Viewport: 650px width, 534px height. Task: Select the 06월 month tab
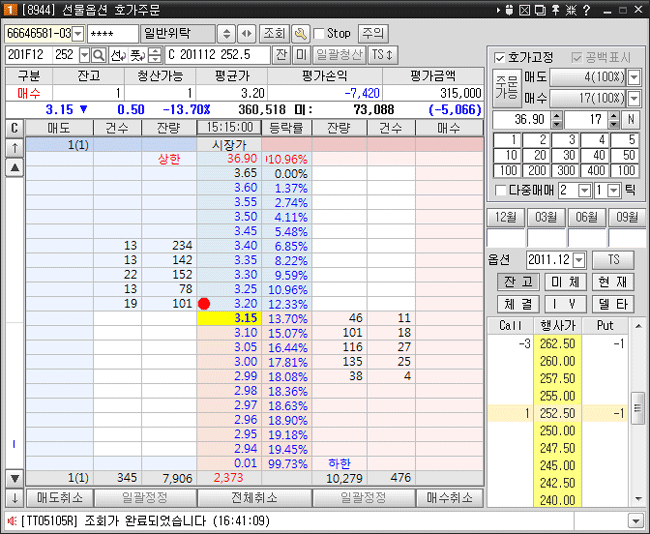[x=586, y=217]
